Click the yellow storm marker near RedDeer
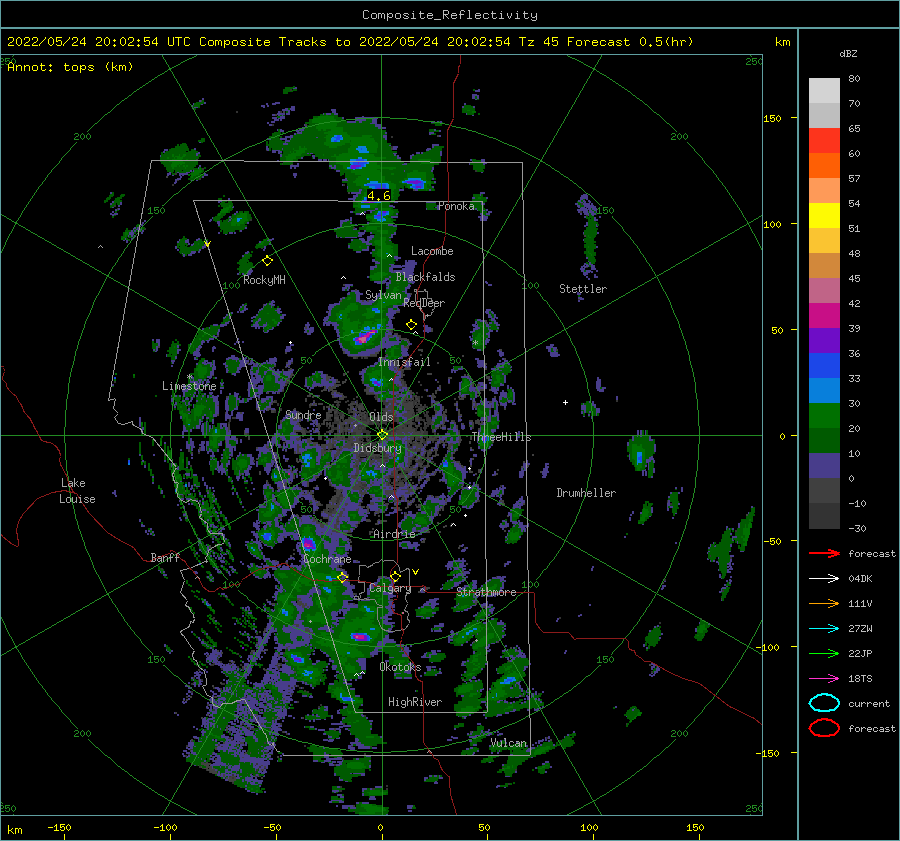 click(x=411, y=325)
